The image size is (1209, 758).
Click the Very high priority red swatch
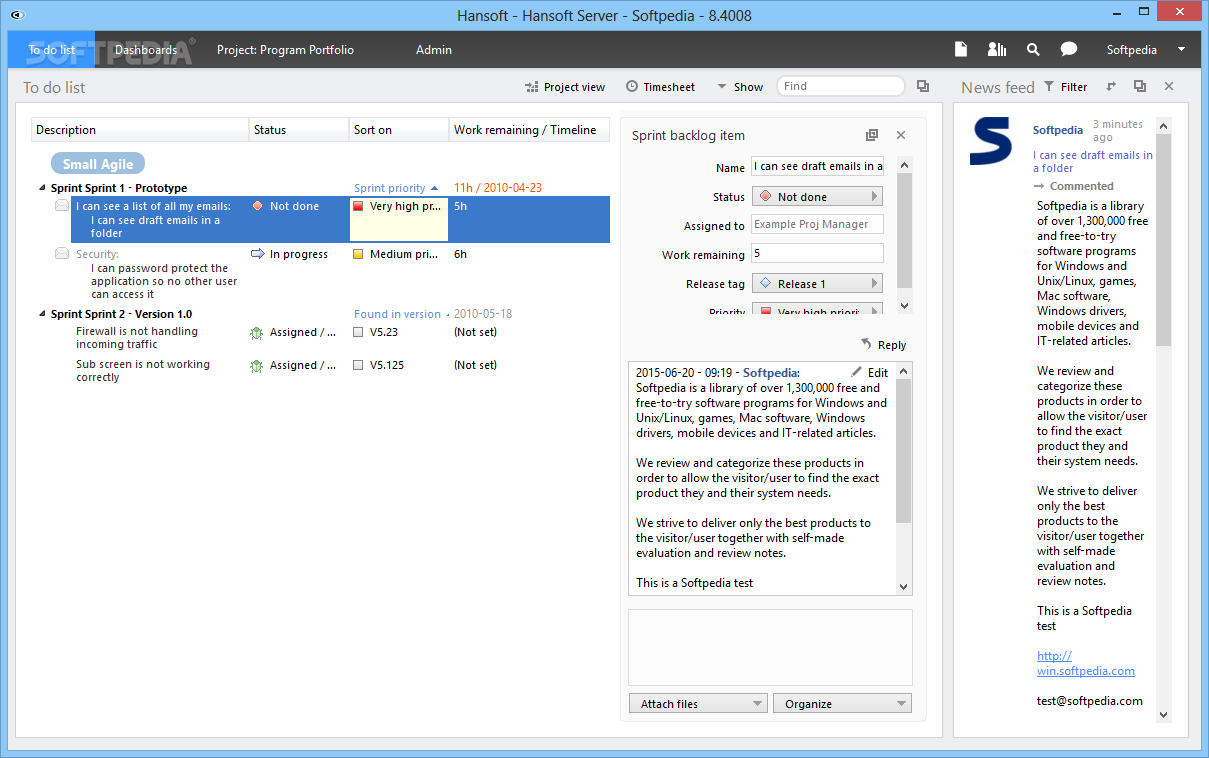coord(358,206)
